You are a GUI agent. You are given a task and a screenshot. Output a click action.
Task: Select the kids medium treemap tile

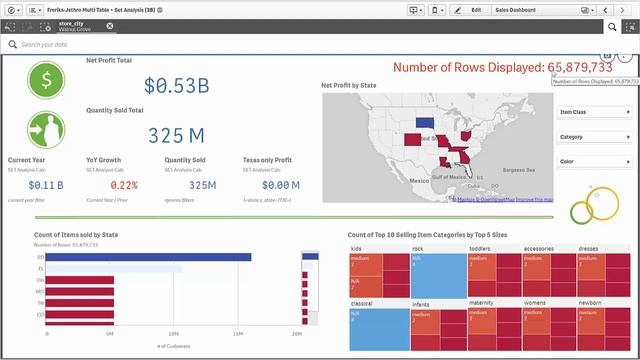point(366,265)
